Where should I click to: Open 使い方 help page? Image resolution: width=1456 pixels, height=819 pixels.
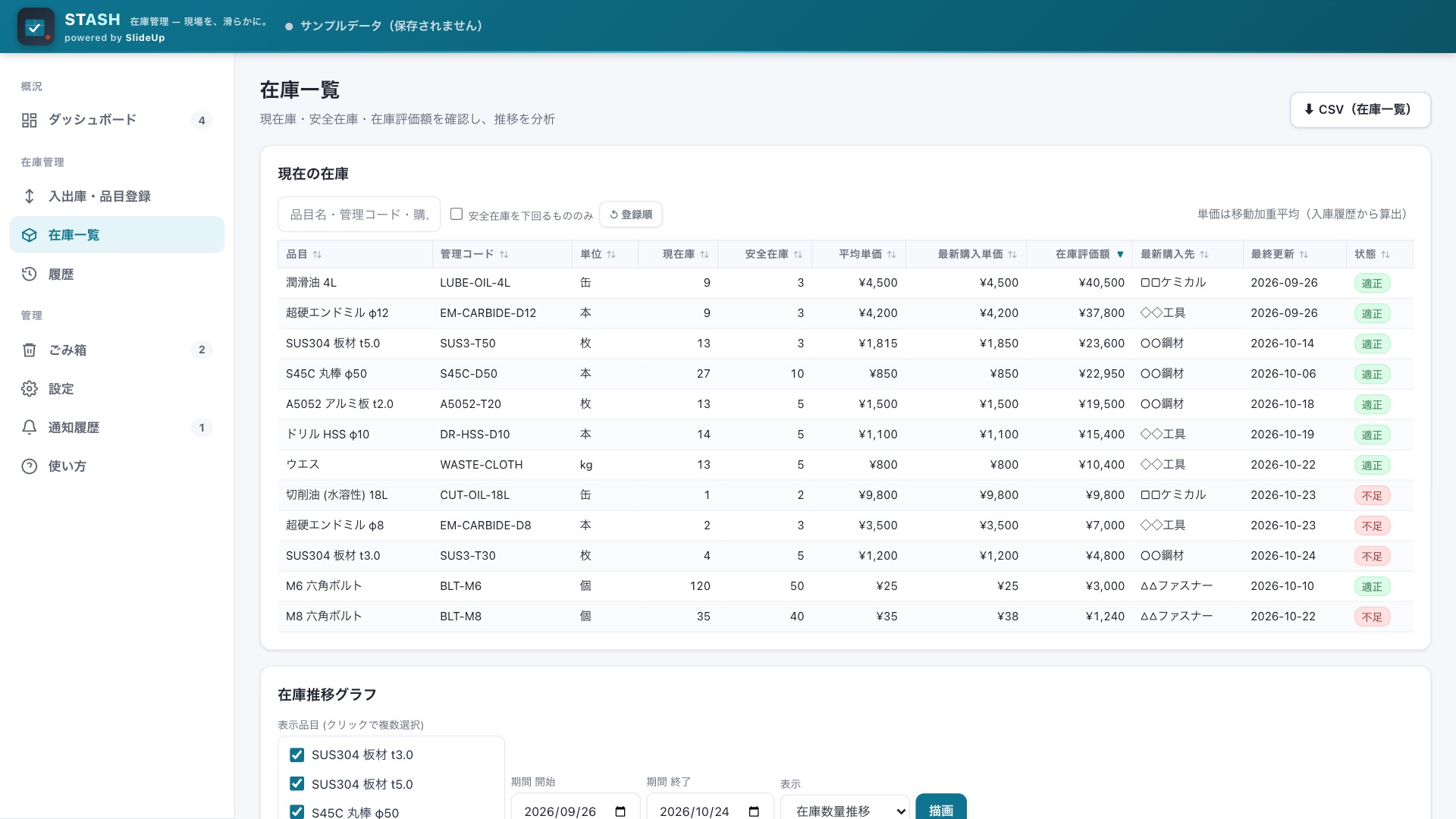tap(117, 466)
